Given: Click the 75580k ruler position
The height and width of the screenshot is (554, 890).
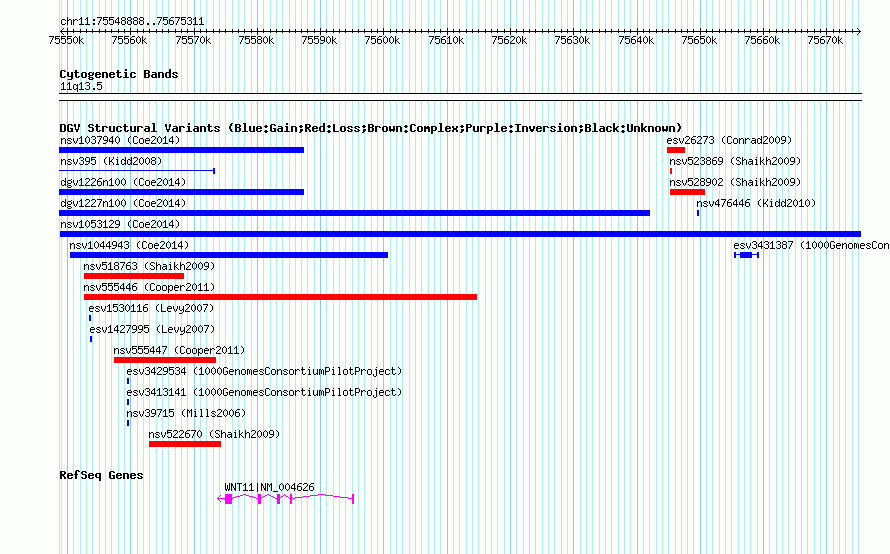Looking at the screenshot, I should 256,40.
